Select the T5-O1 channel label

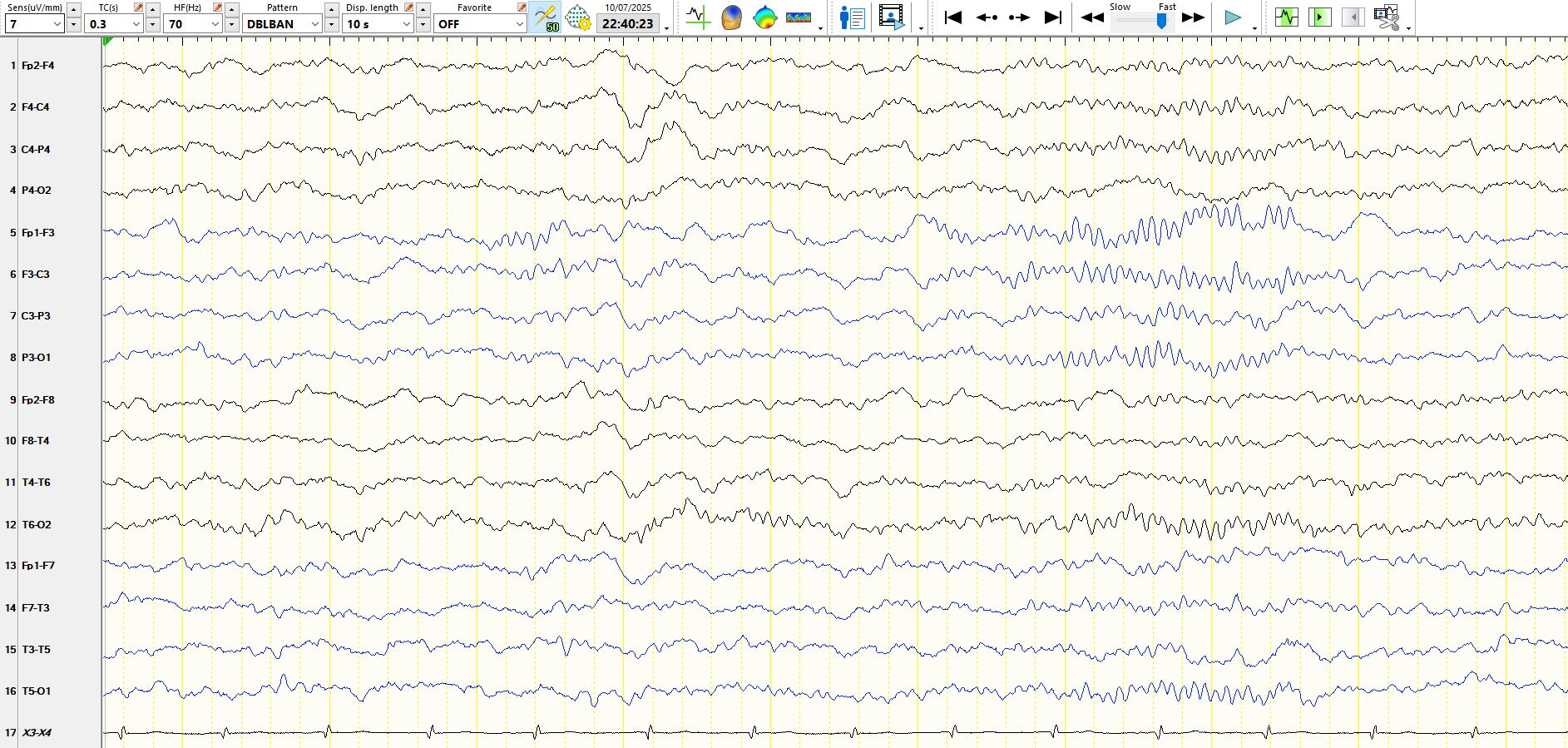tap(37, 691)
